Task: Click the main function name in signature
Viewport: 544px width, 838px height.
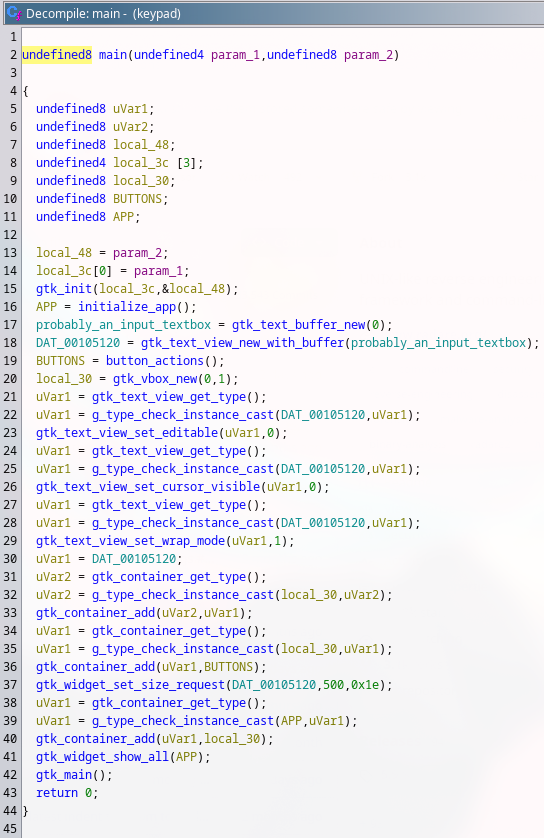Action: tap(113, 55)
